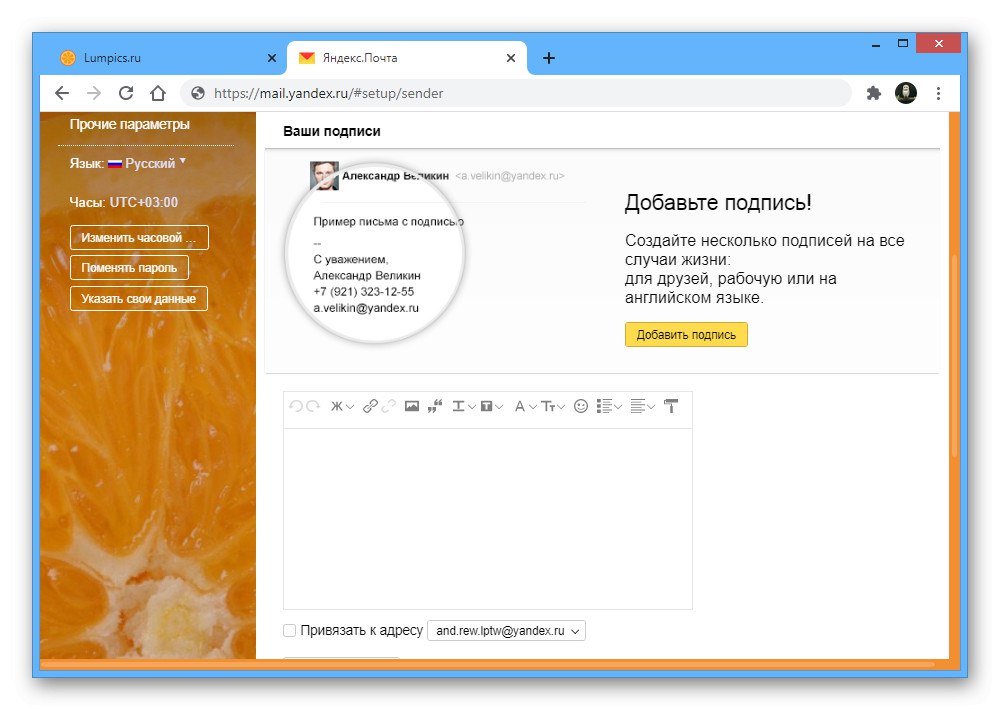Image resolution: width=1000 pixels, height=710 pixels.
Task: Maximize the browser window
Action: [902, 43]
